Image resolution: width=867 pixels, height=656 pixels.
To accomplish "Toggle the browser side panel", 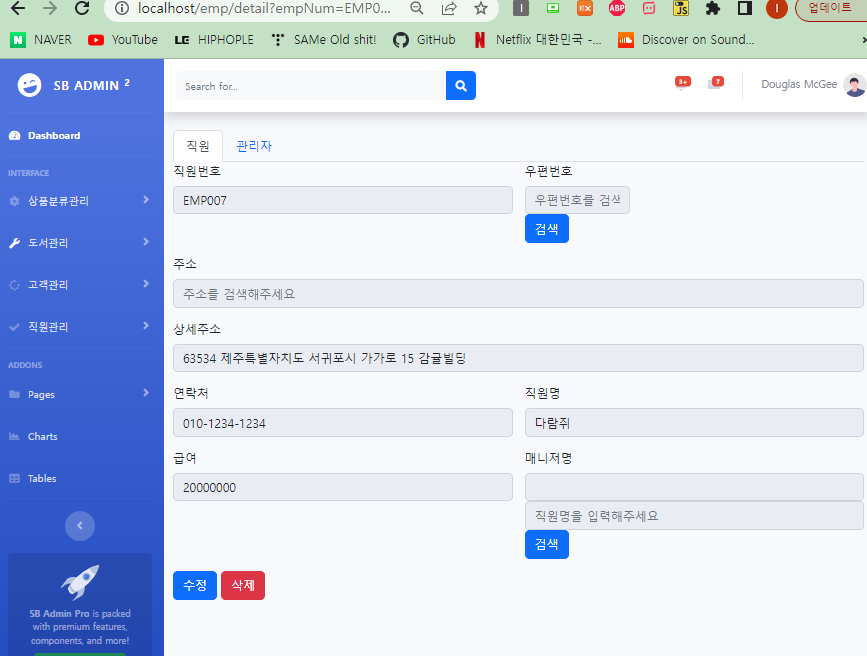I will coord(745,8).
